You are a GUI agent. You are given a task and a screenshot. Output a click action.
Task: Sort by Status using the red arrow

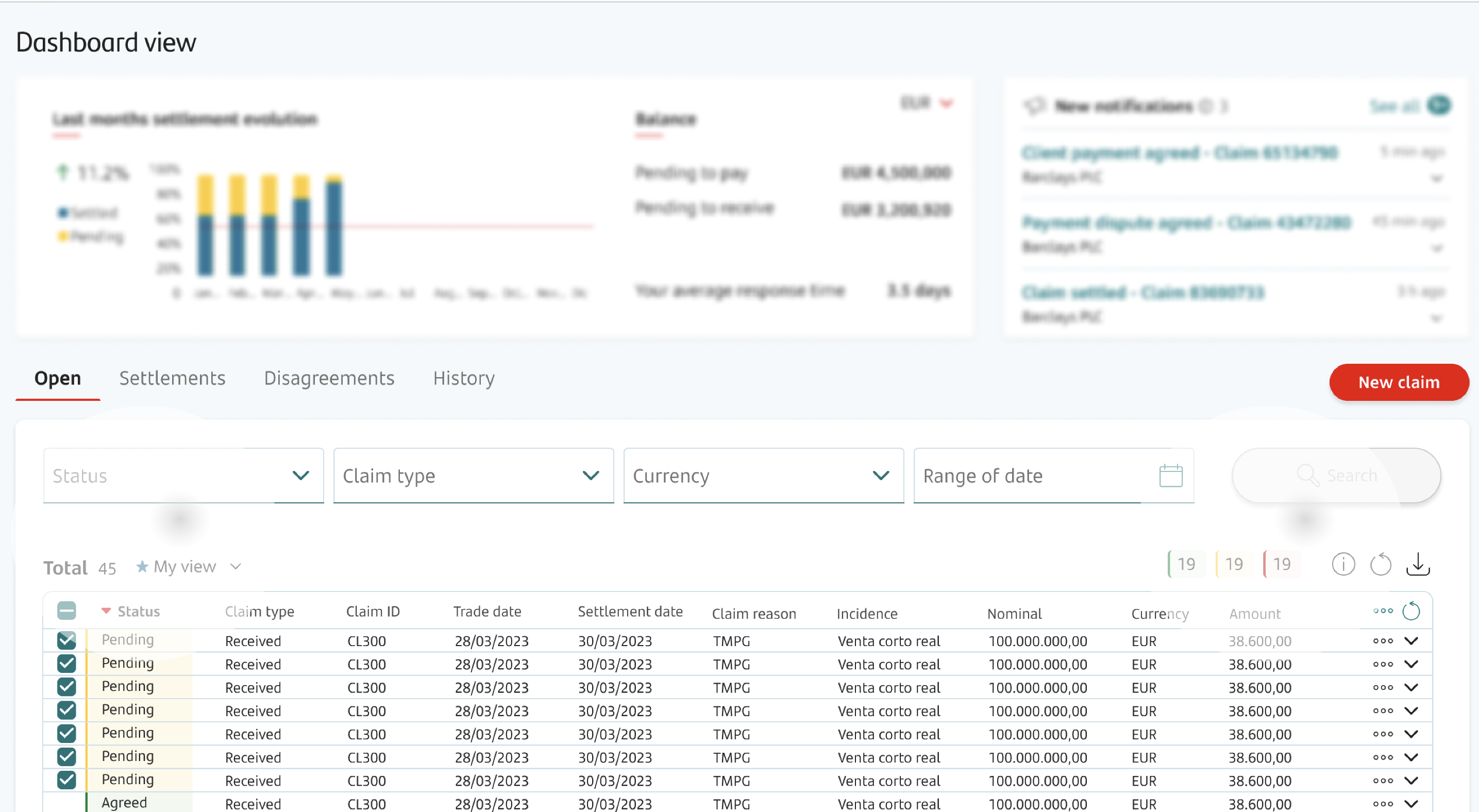106,611
